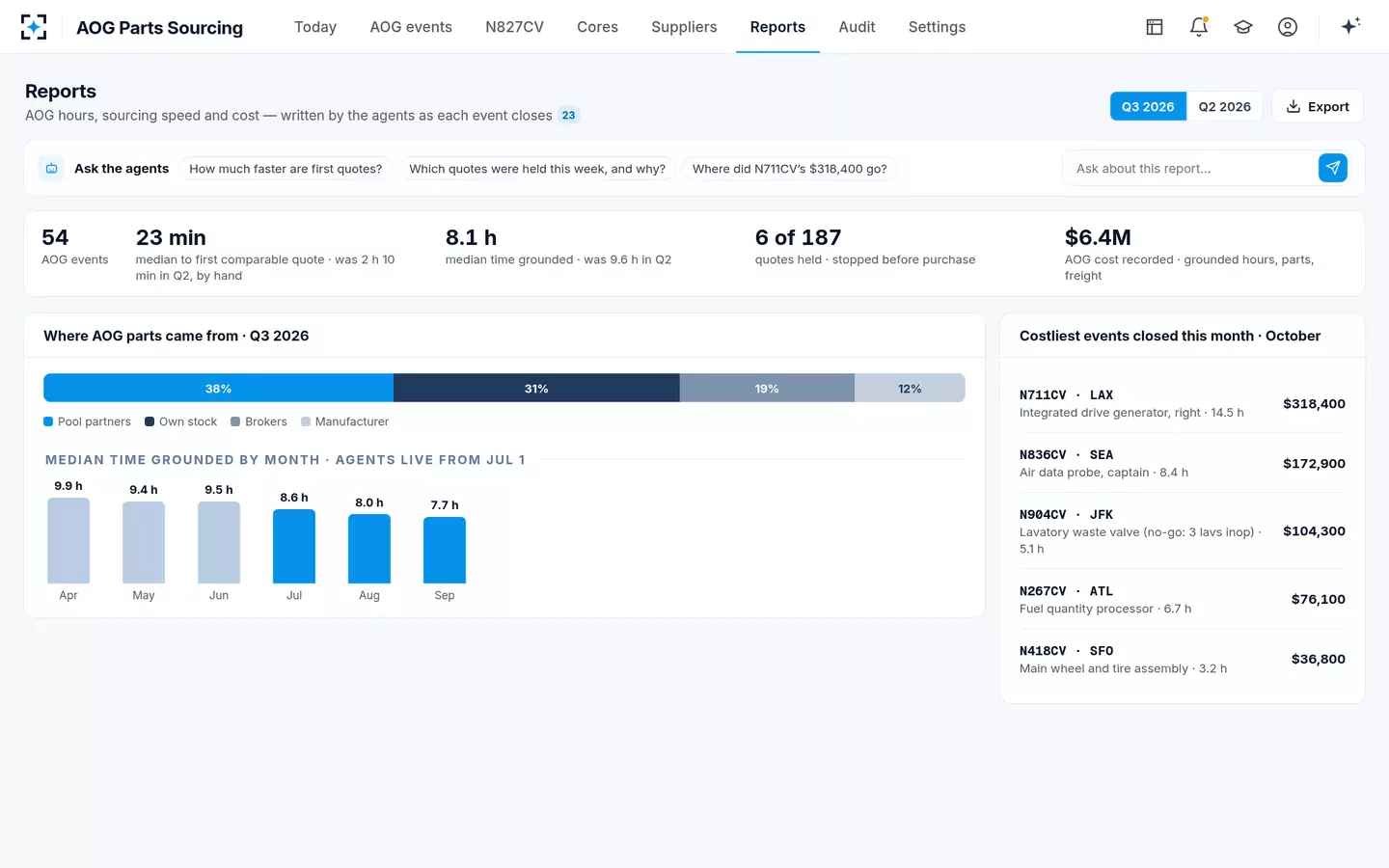This screenshot has width=1389, height=868.
Task: Click the graduation cap help icon
Action: pos(1243,27)
